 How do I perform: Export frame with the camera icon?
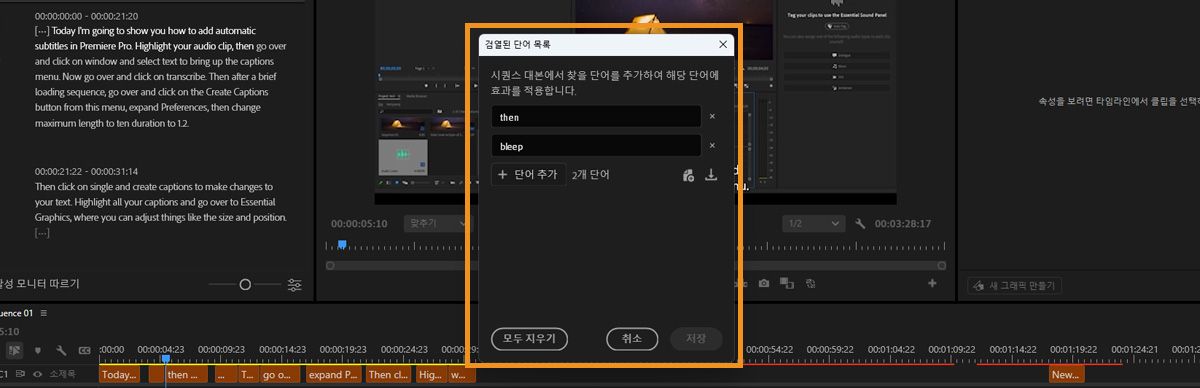[x=763, y=284]
